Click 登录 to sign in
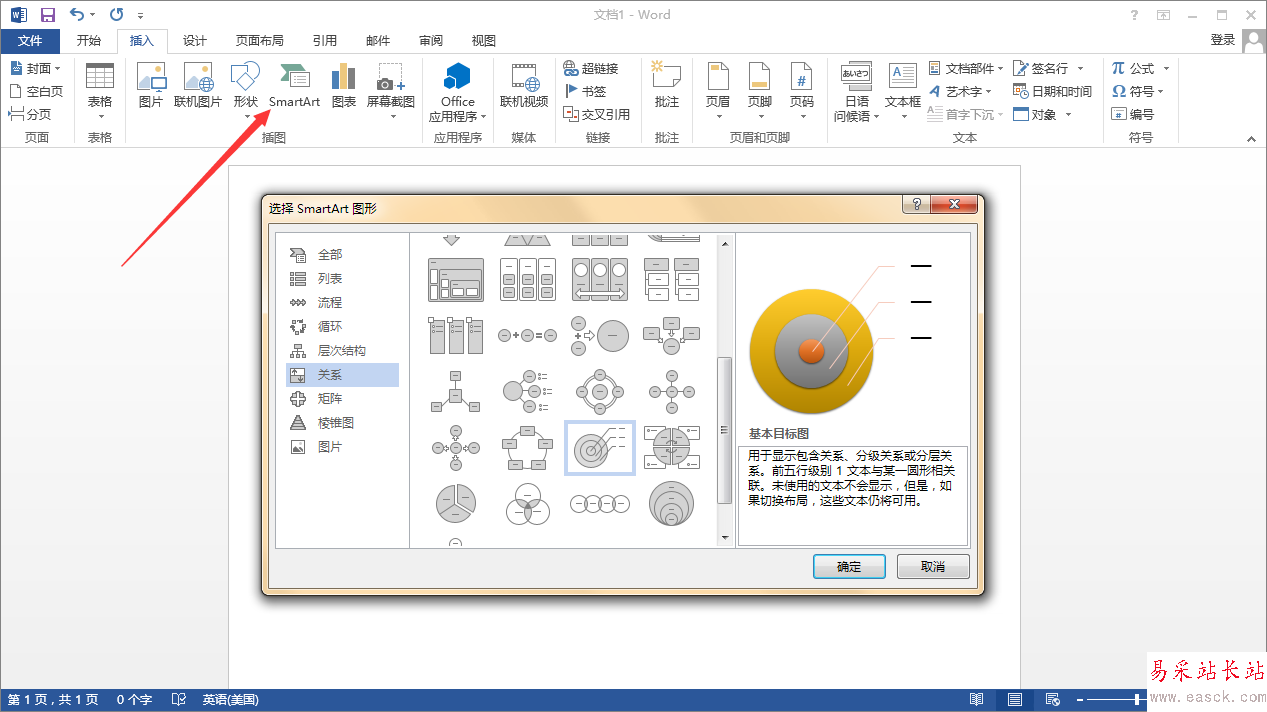Screen dimensions: 1267x712 pos(1222,40)
